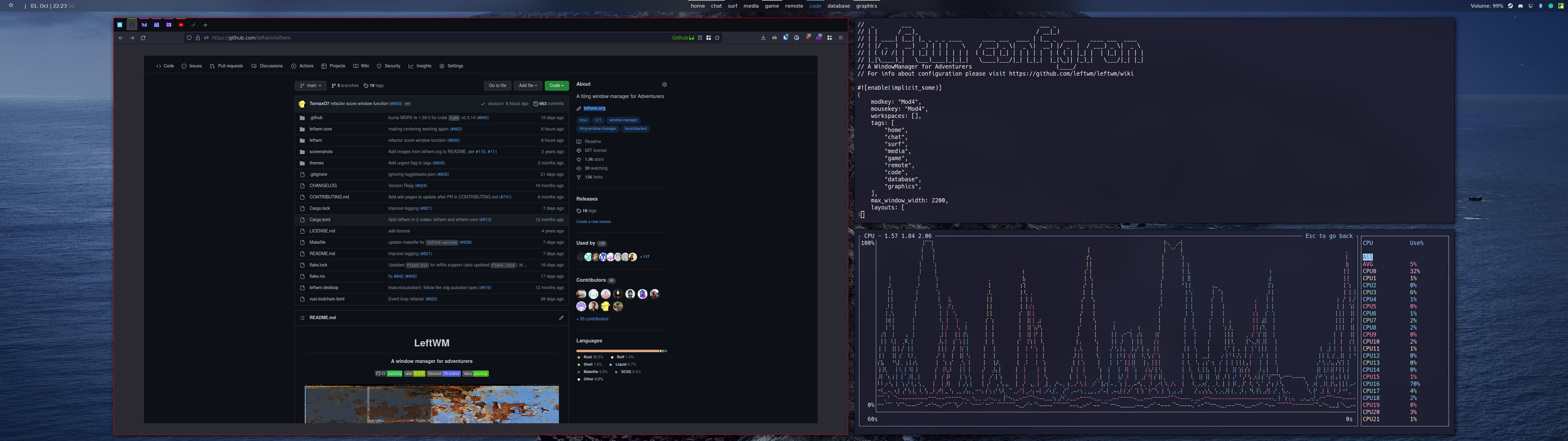Switch to the graphics workspace tag
This screenshot has height=441, width=1568.
point(866,6)
